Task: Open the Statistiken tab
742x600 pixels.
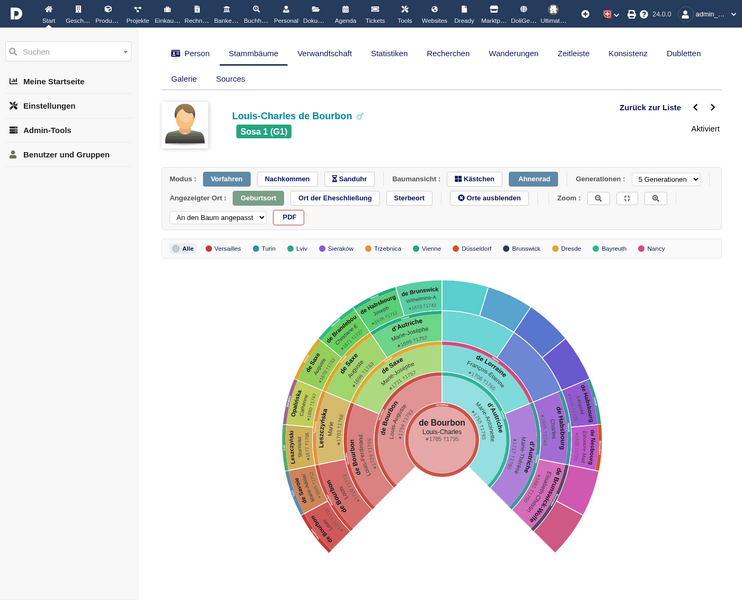Action: [x=389, y=53]
